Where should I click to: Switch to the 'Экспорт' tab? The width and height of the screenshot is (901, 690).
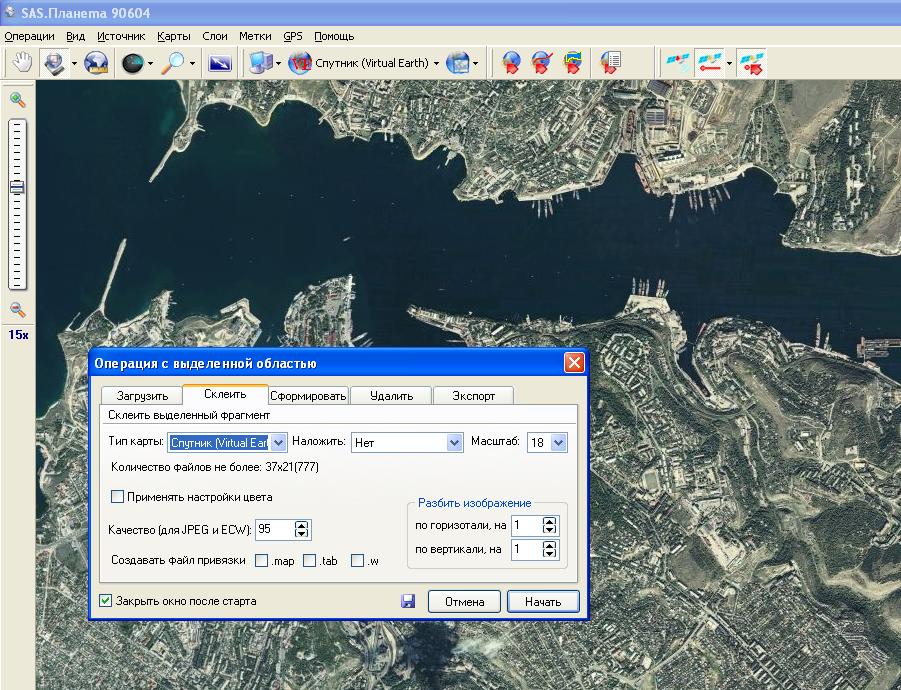(473, 395)
